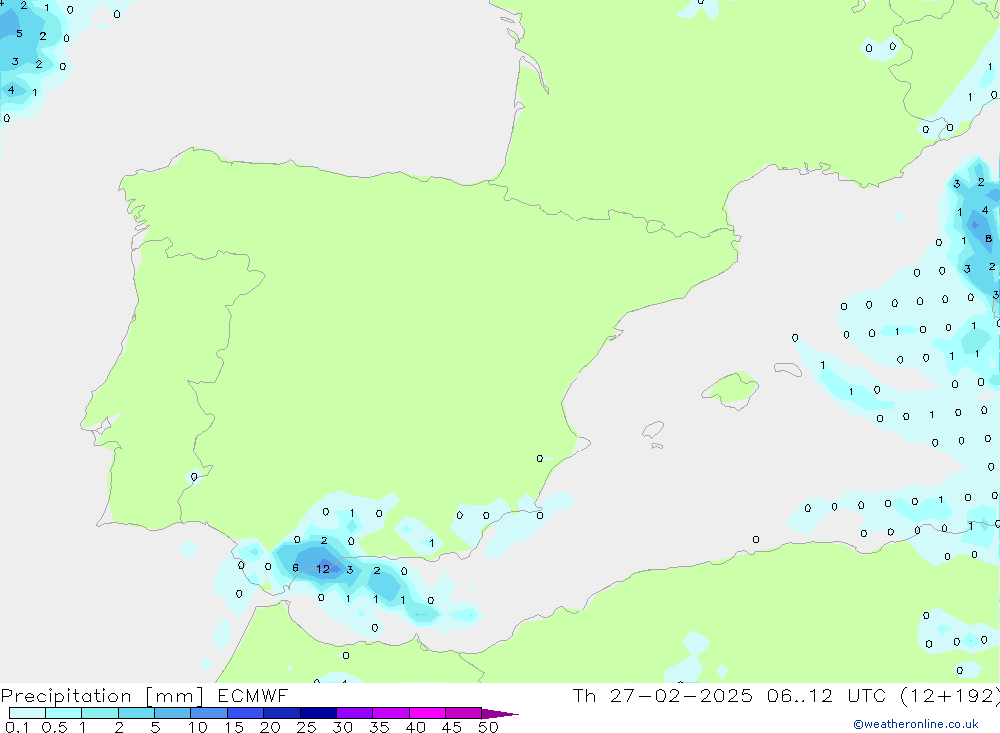Click the legend label '50'
The width and height of the screenshot is (1000, 733).
488,727
